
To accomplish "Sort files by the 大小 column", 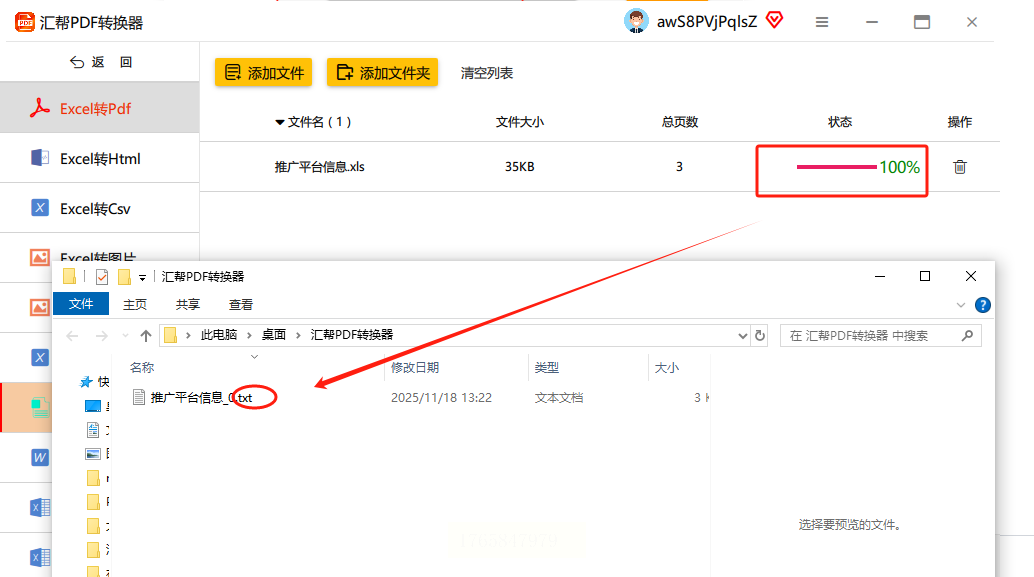I will [x=667, y=367].
